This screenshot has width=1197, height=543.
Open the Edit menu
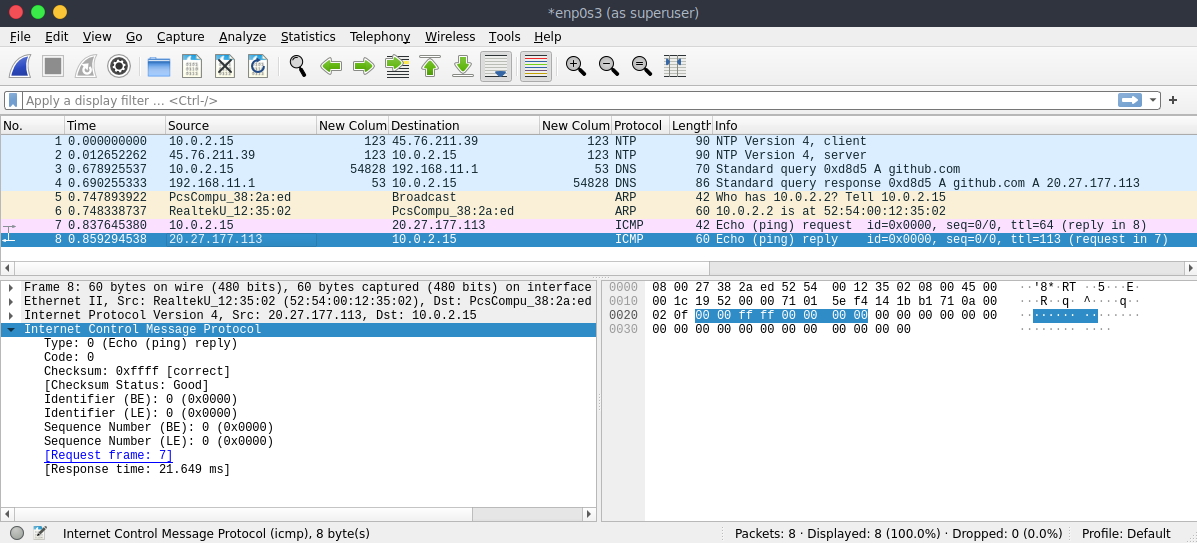coord(56,37)
